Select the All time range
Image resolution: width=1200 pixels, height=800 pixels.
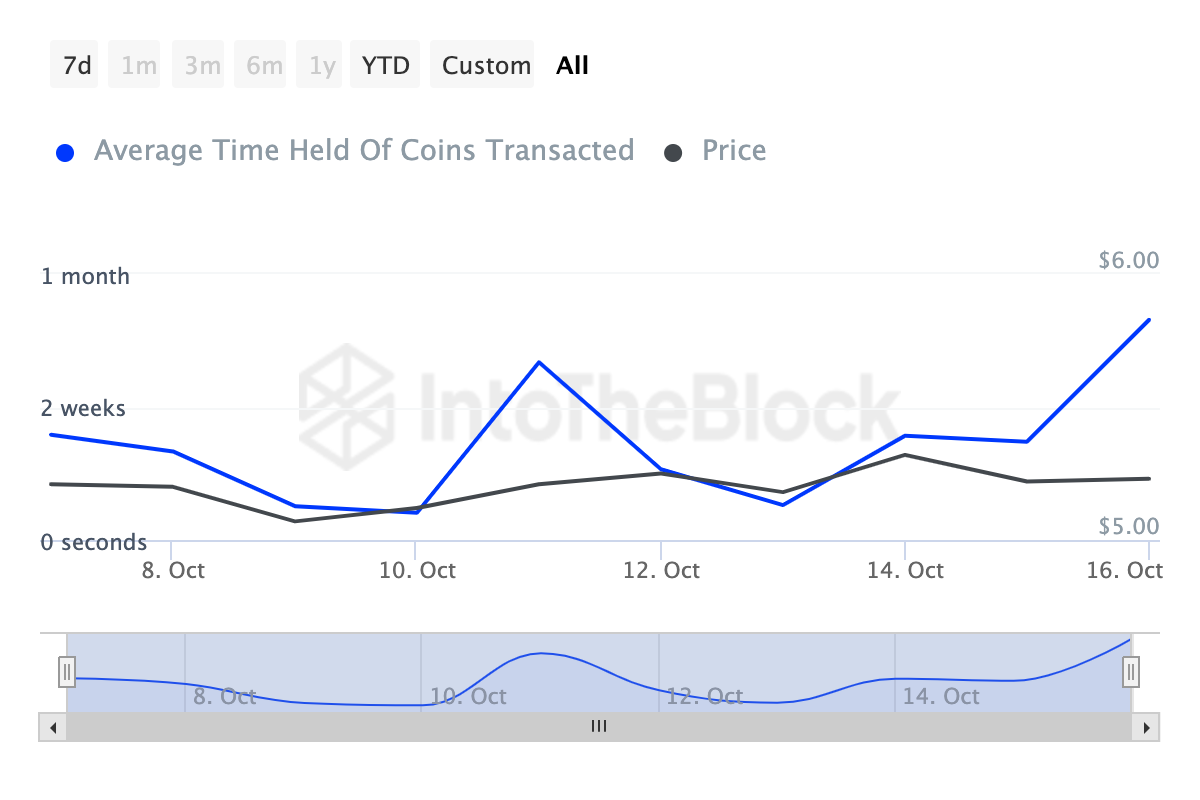(572, 66)
